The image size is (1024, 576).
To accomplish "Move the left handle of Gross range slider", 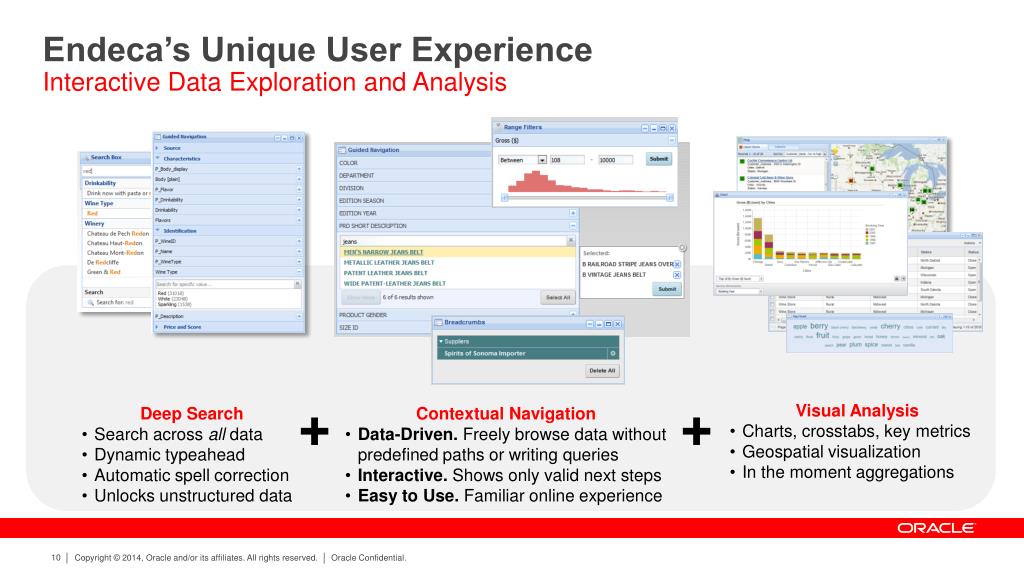I will pos(504,197).
